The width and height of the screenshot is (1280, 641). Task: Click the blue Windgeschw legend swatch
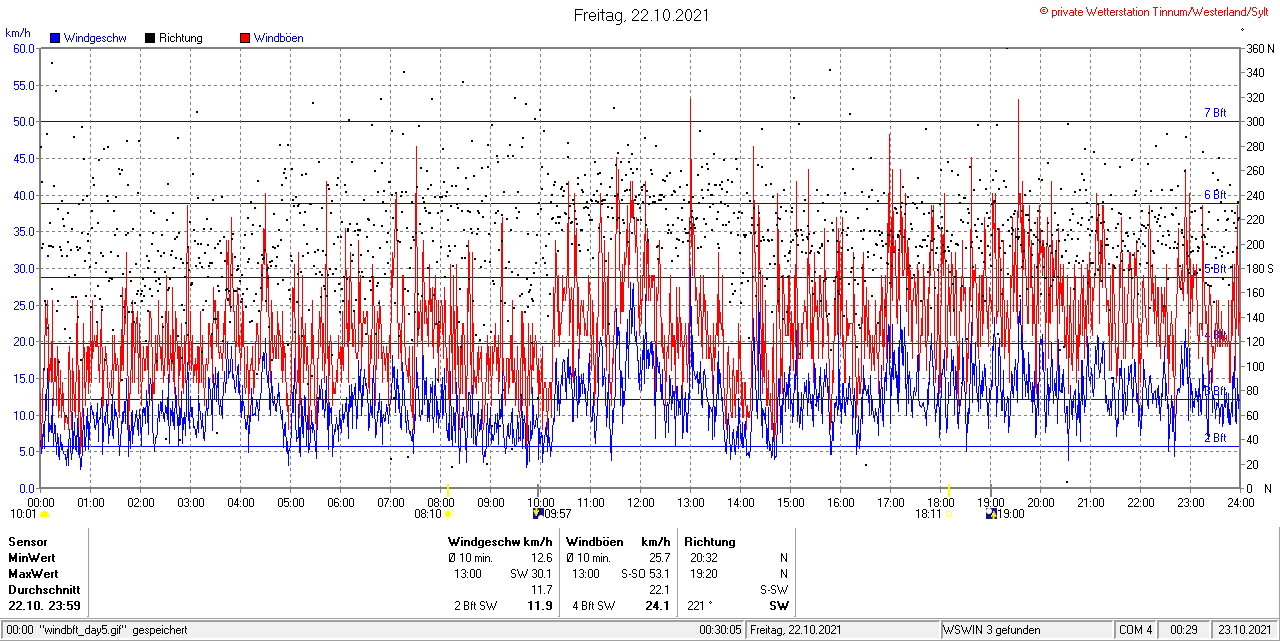55,38
